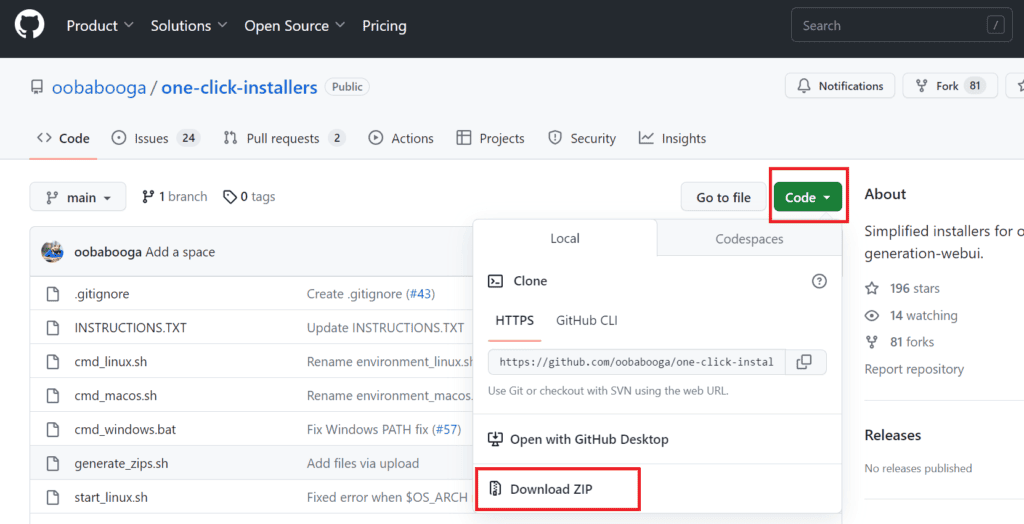The width and height of the screenshot is (1024, 524).
Task: Expand the main branch dropdown
Action: pos(78,197)
